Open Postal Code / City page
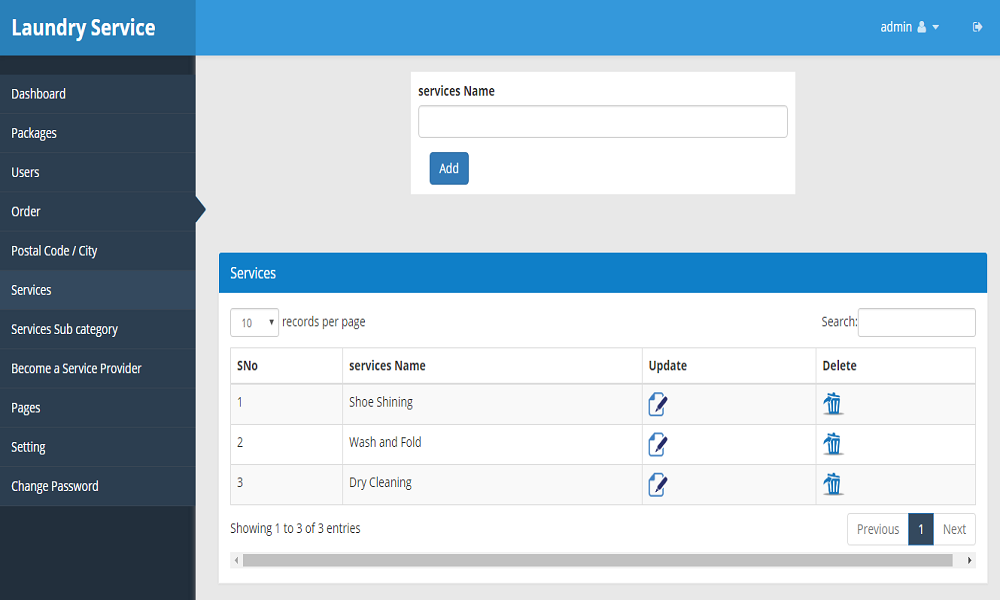 click(54, 251)
